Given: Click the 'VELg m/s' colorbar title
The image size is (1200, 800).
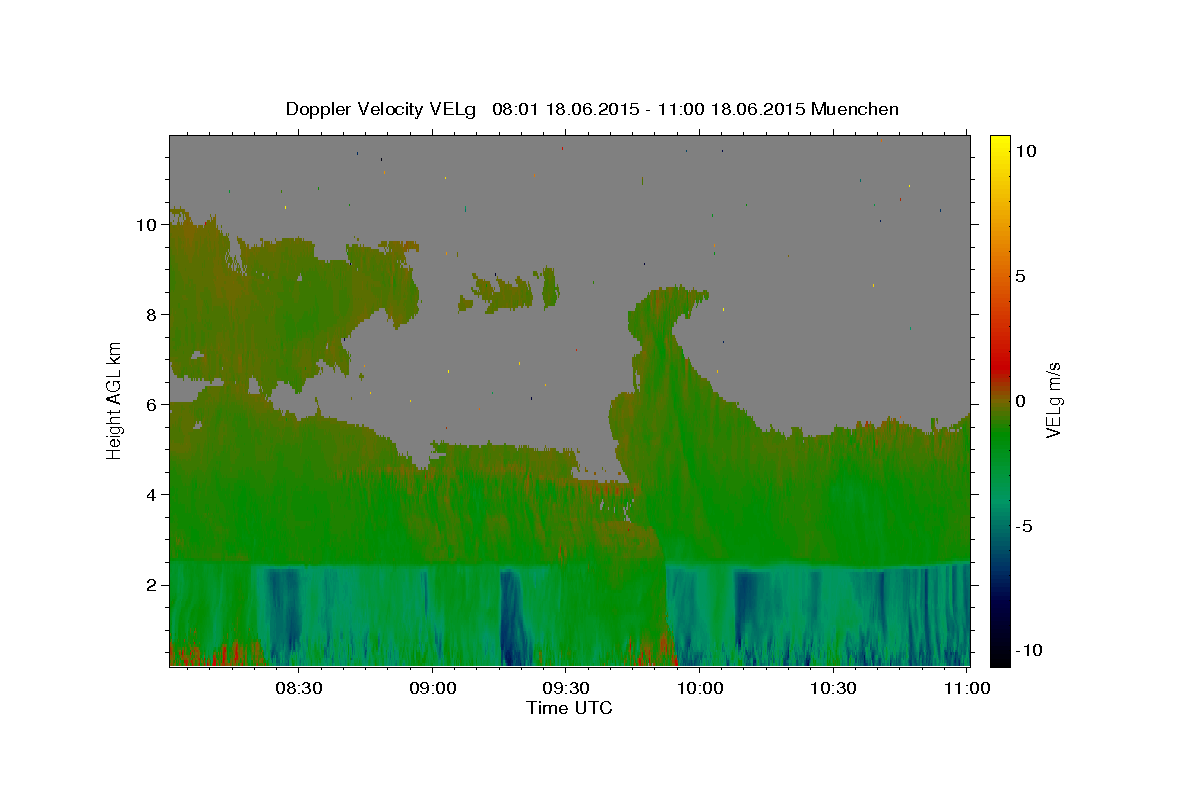Looking at the screenshot, I should [x=1054, y=400].
